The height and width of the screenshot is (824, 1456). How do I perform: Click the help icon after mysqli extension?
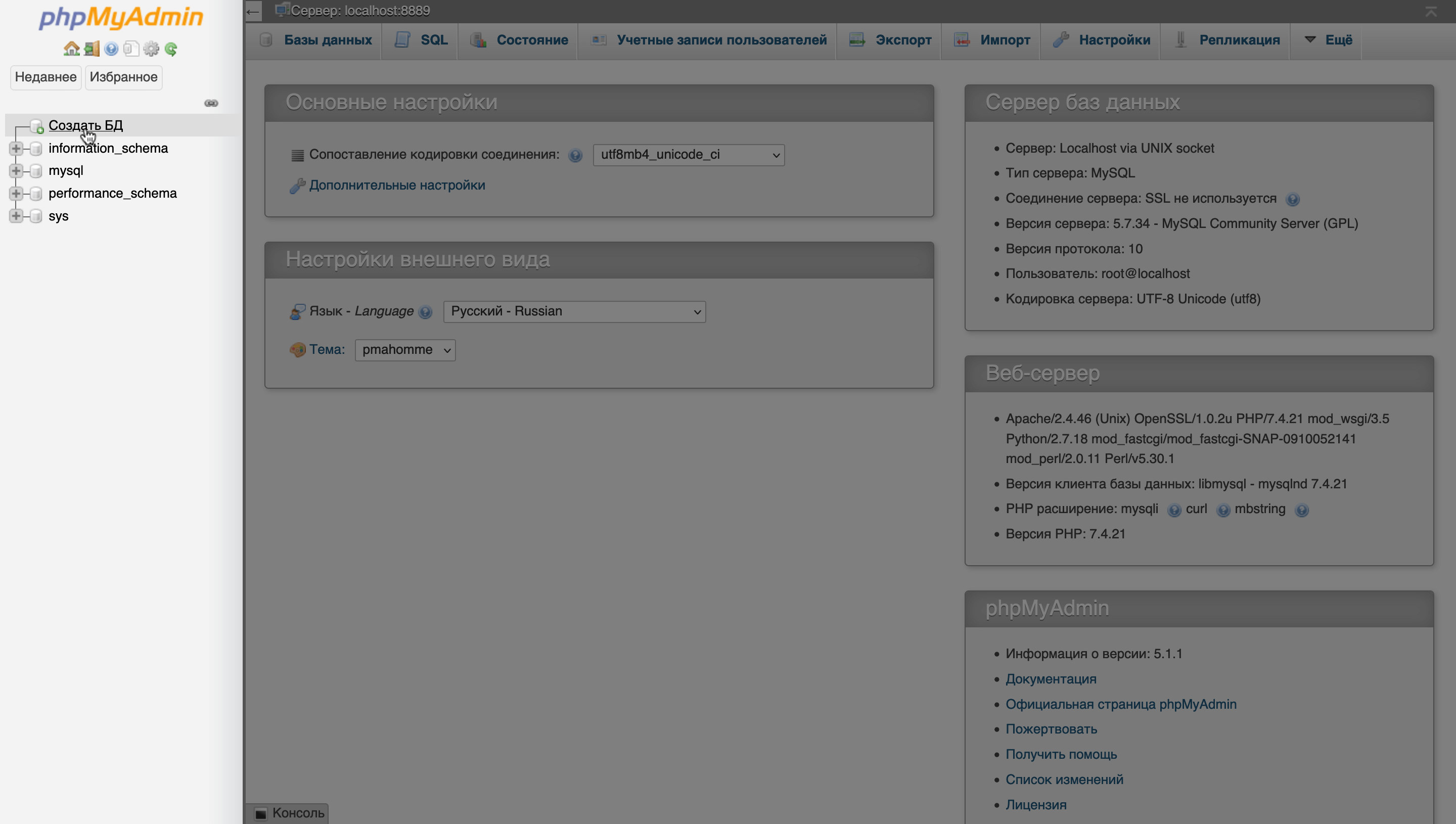(x=1174, y=511)
